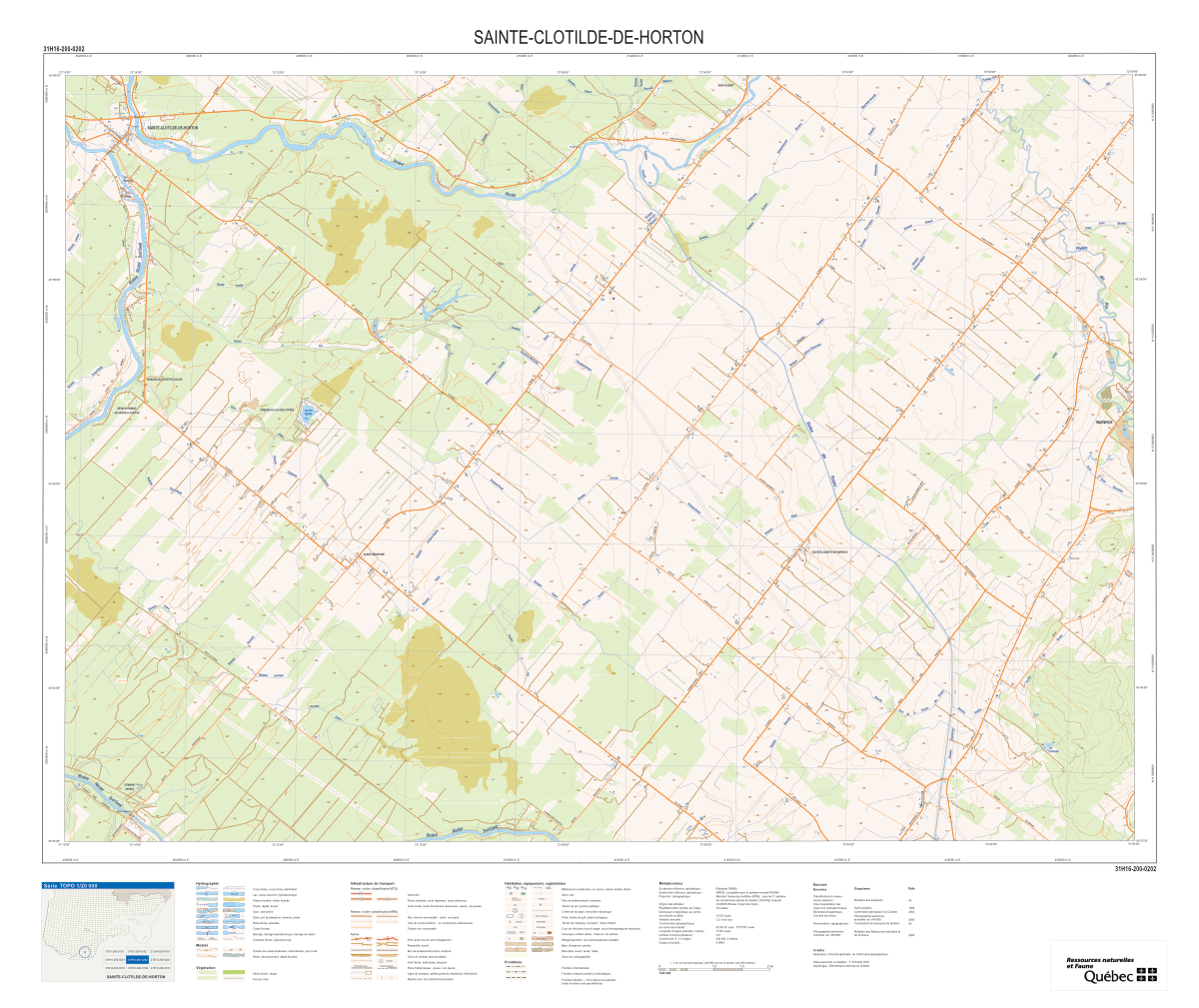1199x1008 pixels.
Task: Click the green vegetation swatch in legend
Action: pos(234,973)
